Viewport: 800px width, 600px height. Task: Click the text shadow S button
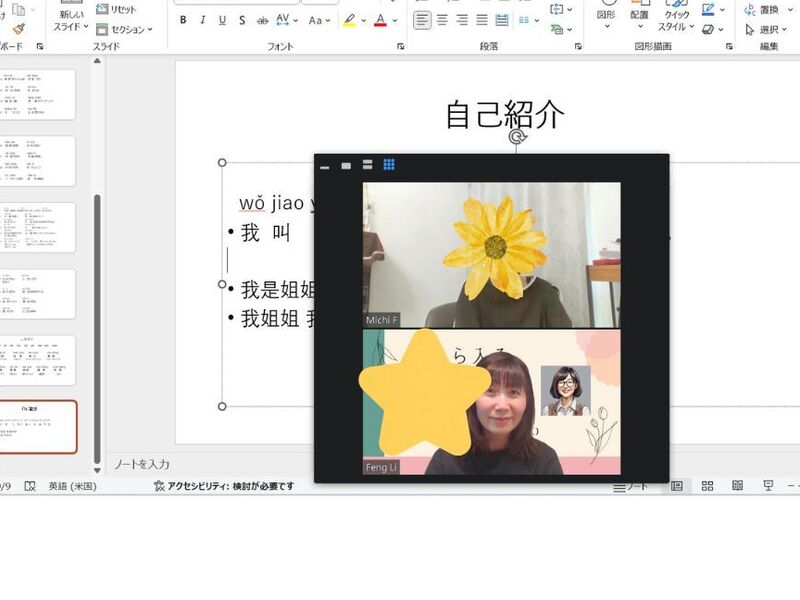[x=242, y=20]
